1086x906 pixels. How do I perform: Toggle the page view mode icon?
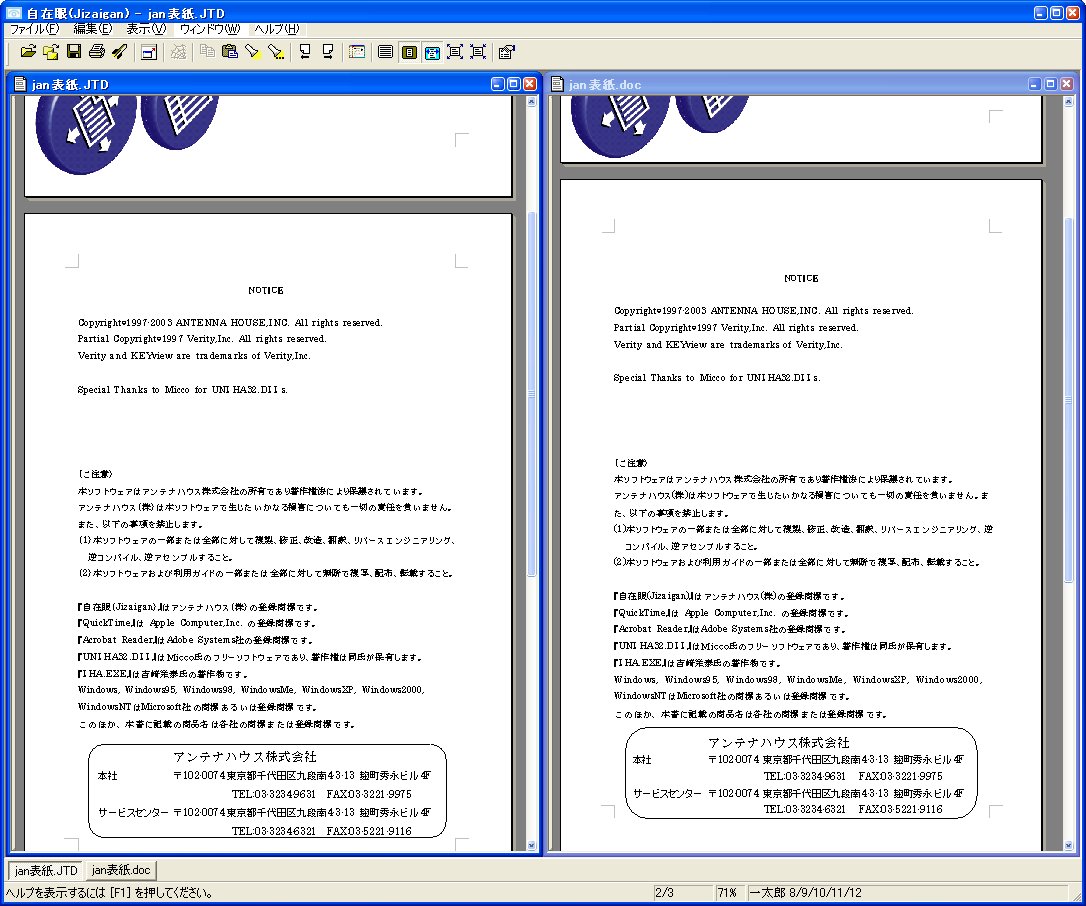409,52
